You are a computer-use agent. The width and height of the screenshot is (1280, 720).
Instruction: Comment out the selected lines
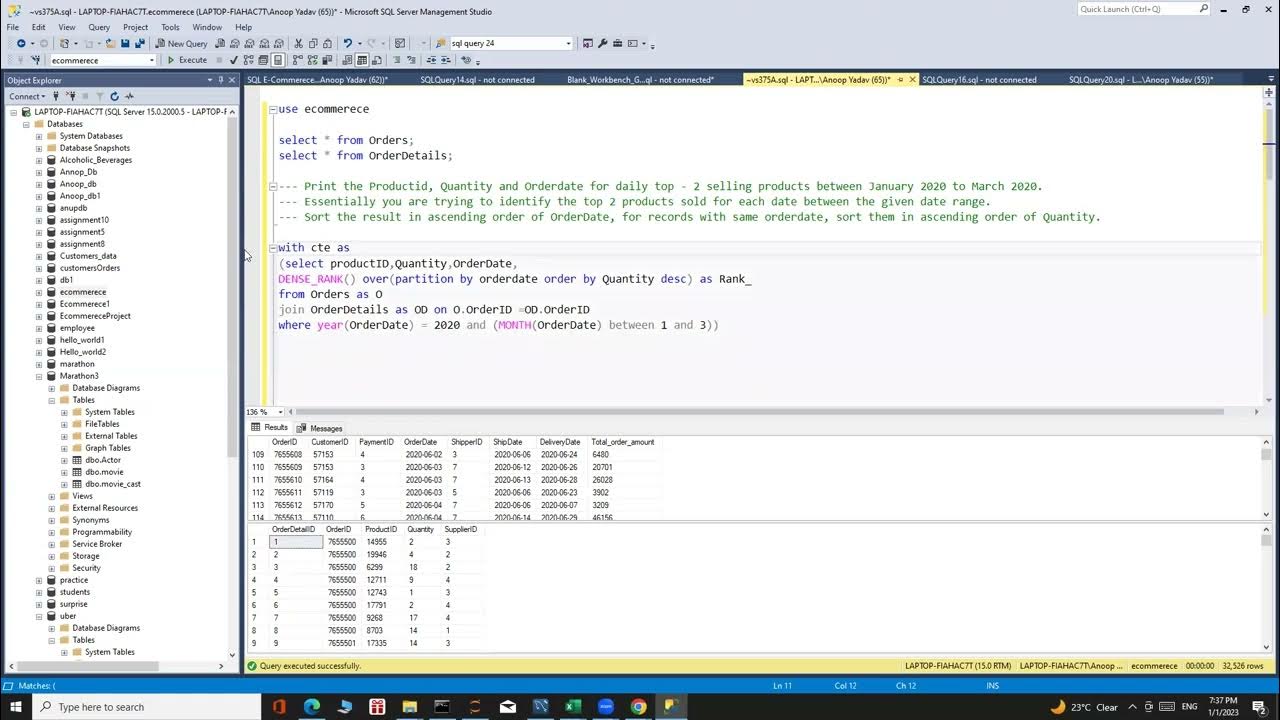(x=395, y=60)
